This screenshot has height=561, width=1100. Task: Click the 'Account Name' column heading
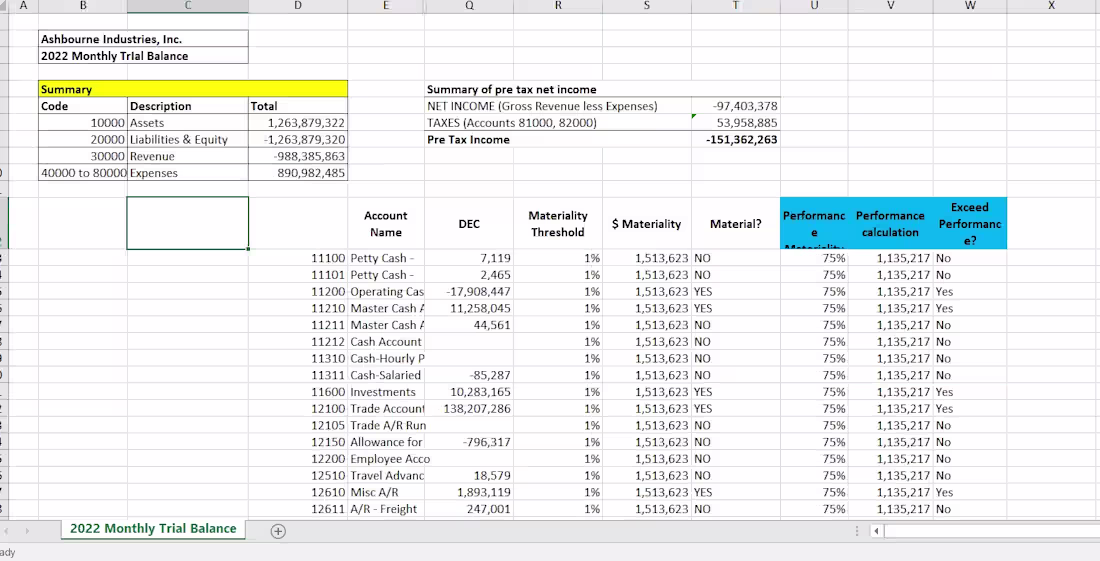tap(386, 224)
